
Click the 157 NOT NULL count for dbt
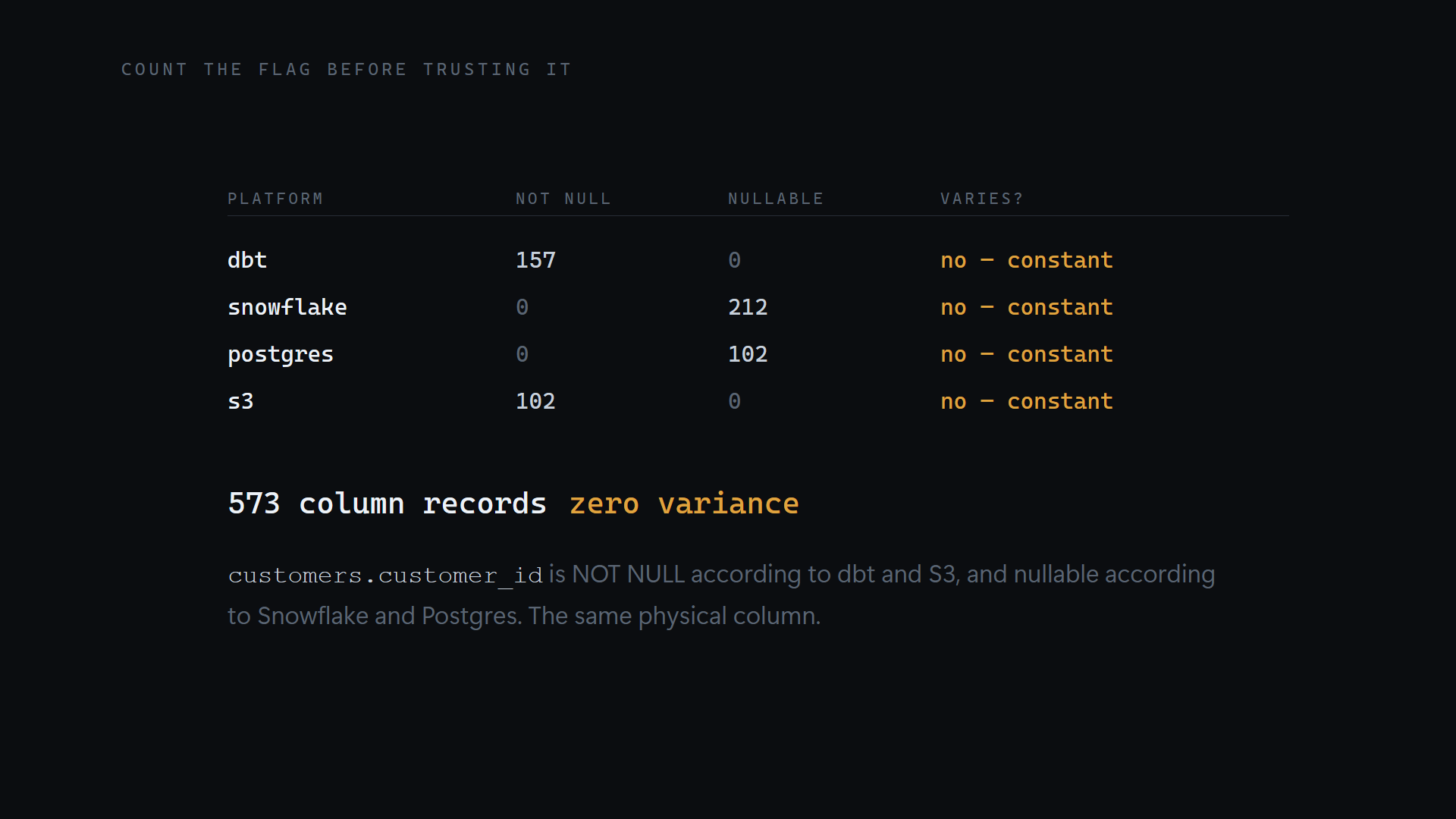535,260
